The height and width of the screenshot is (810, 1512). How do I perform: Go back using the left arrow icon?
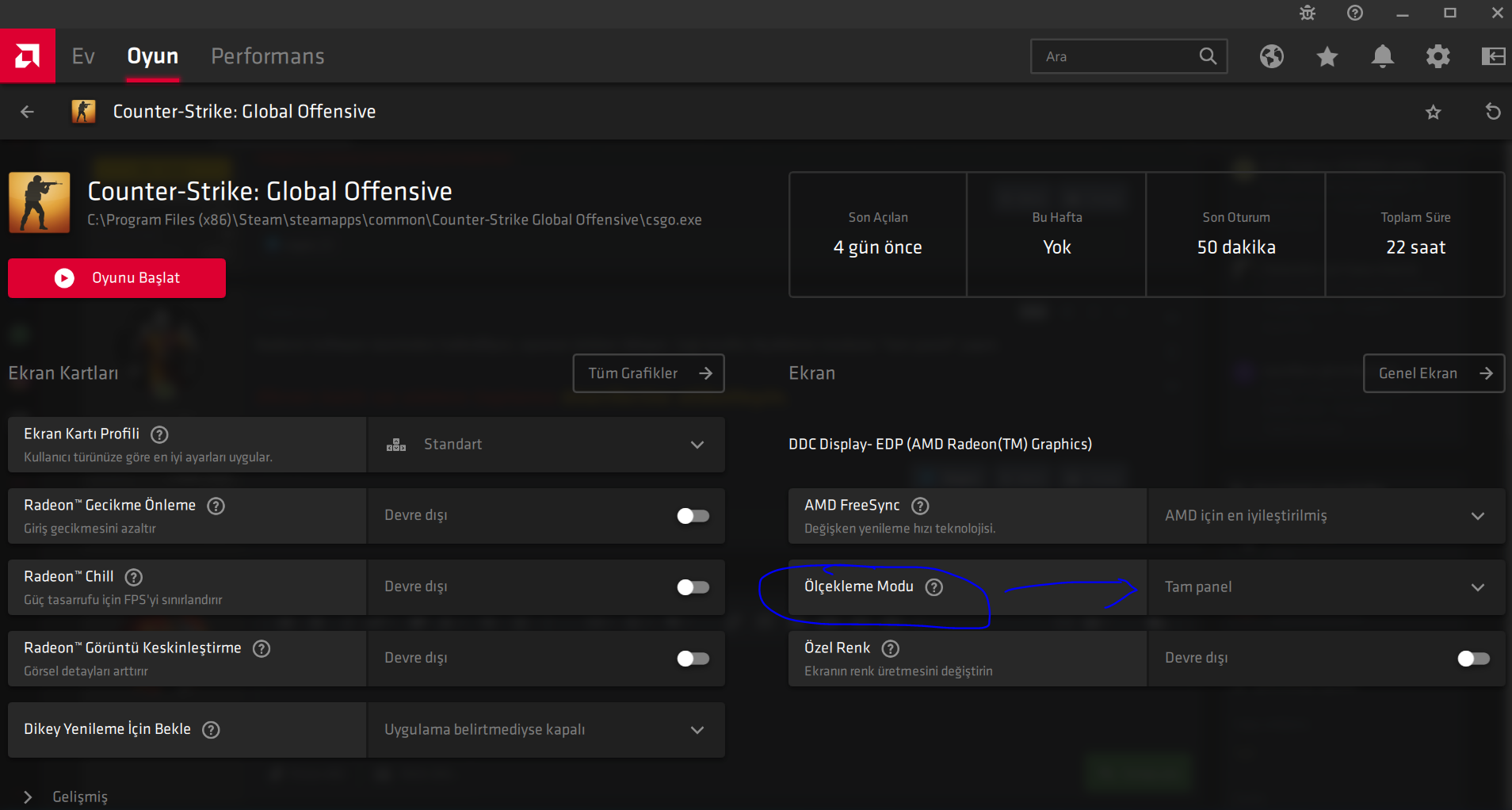28,112
